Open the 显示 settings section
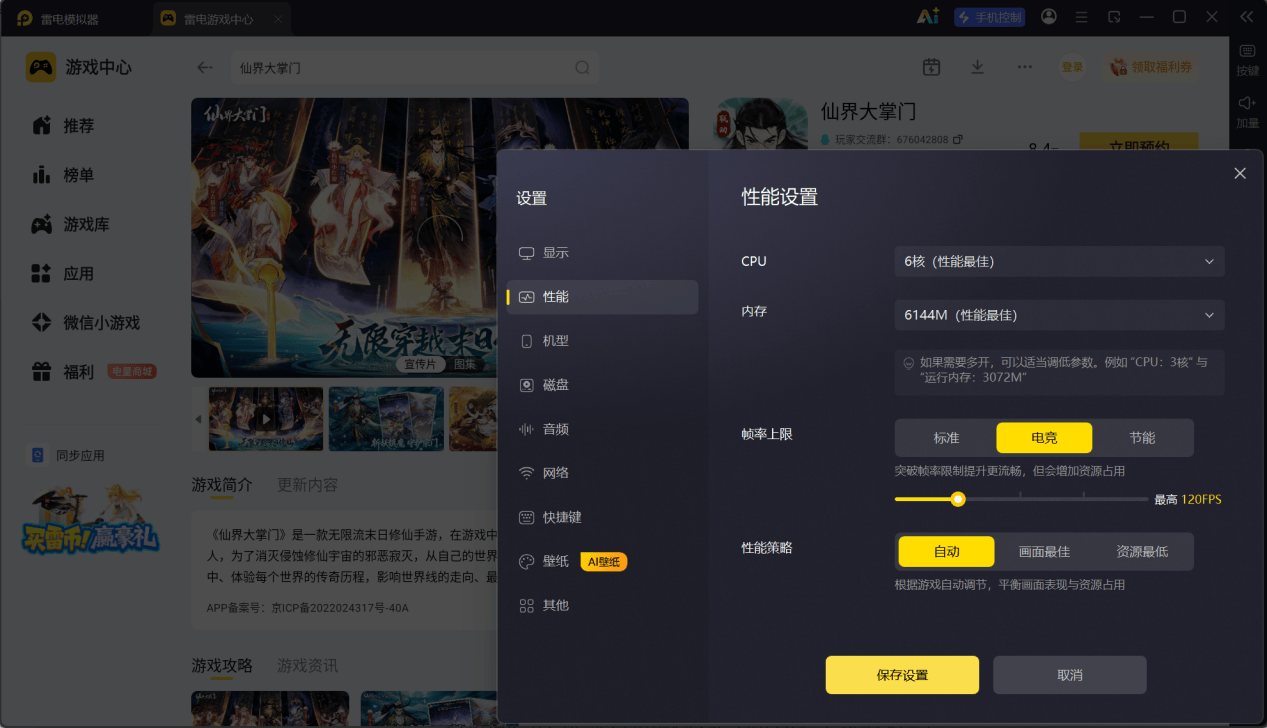 tap(602, 253)
